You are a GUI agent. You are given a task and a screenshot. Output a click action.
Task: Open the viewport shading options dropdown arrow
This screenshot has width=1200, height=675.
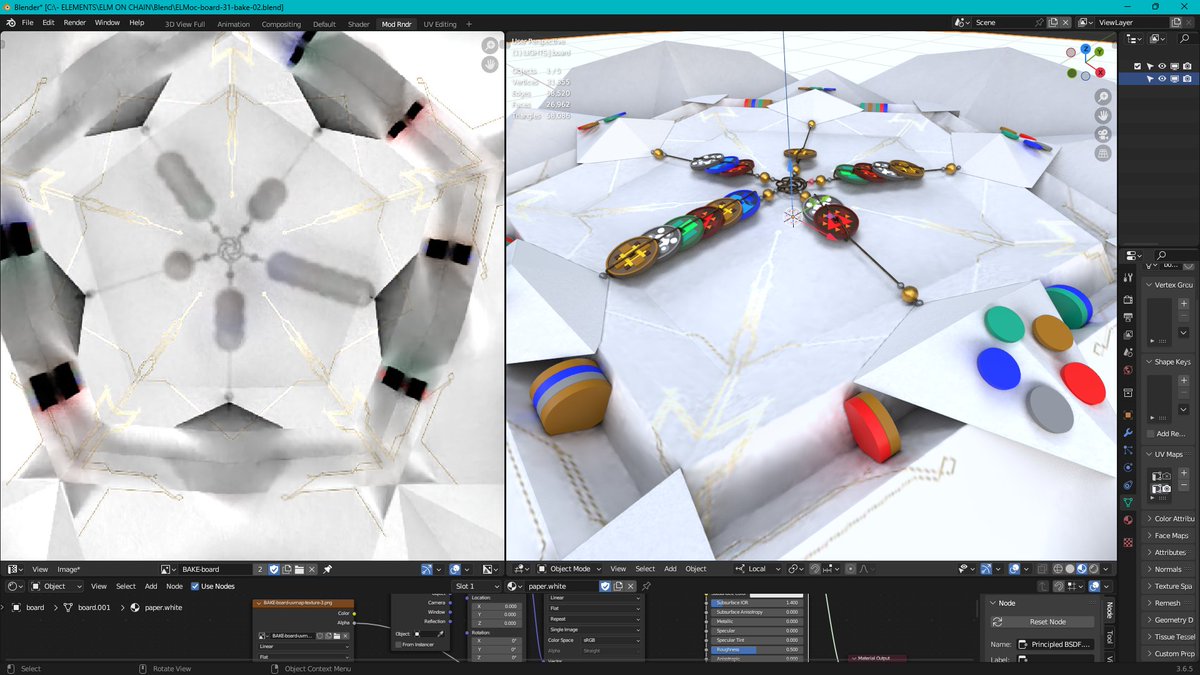point(1106,569)
